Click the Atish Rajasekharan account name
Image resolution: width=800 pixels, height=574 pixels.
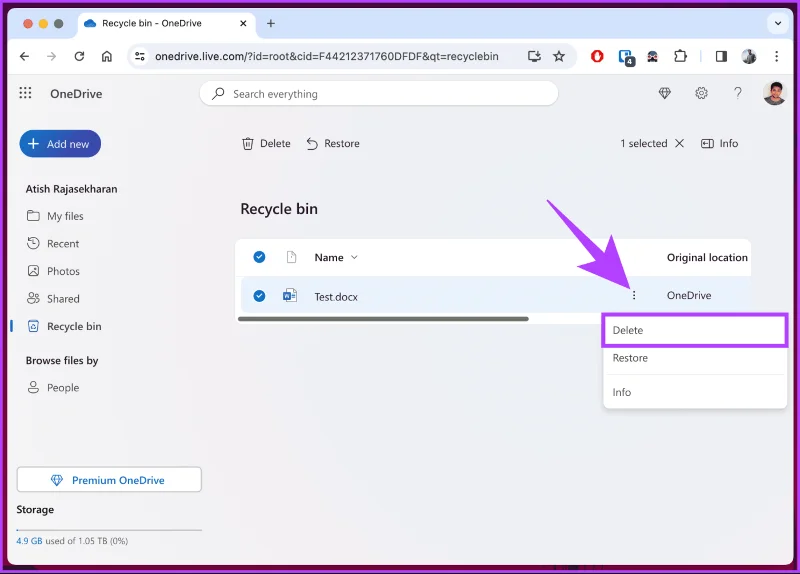(x=71, y=189)
